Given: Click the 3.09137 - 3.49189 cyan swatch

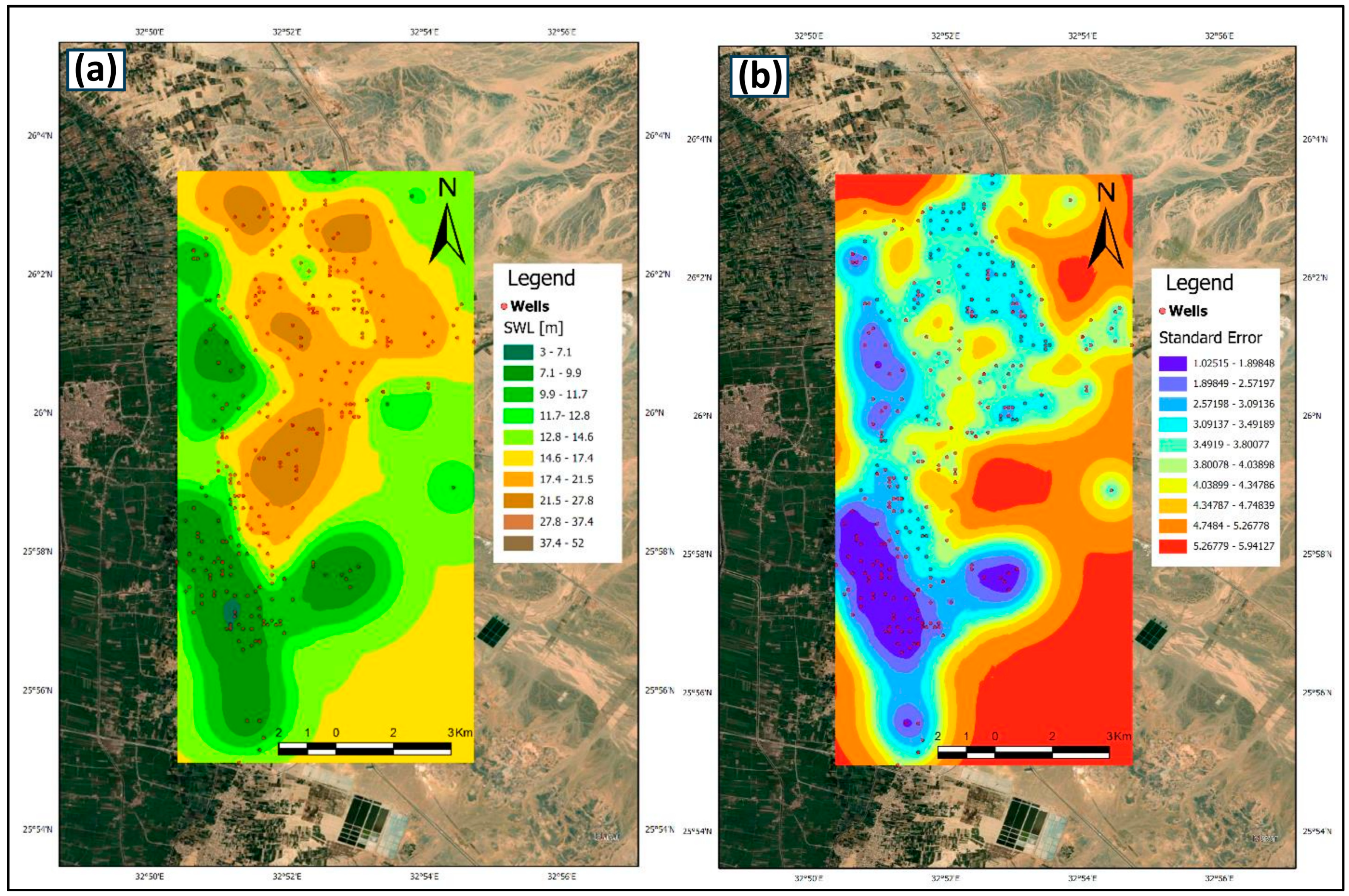Looking at the screenshot, I should pyautogui.click(x=1173, y=424).
